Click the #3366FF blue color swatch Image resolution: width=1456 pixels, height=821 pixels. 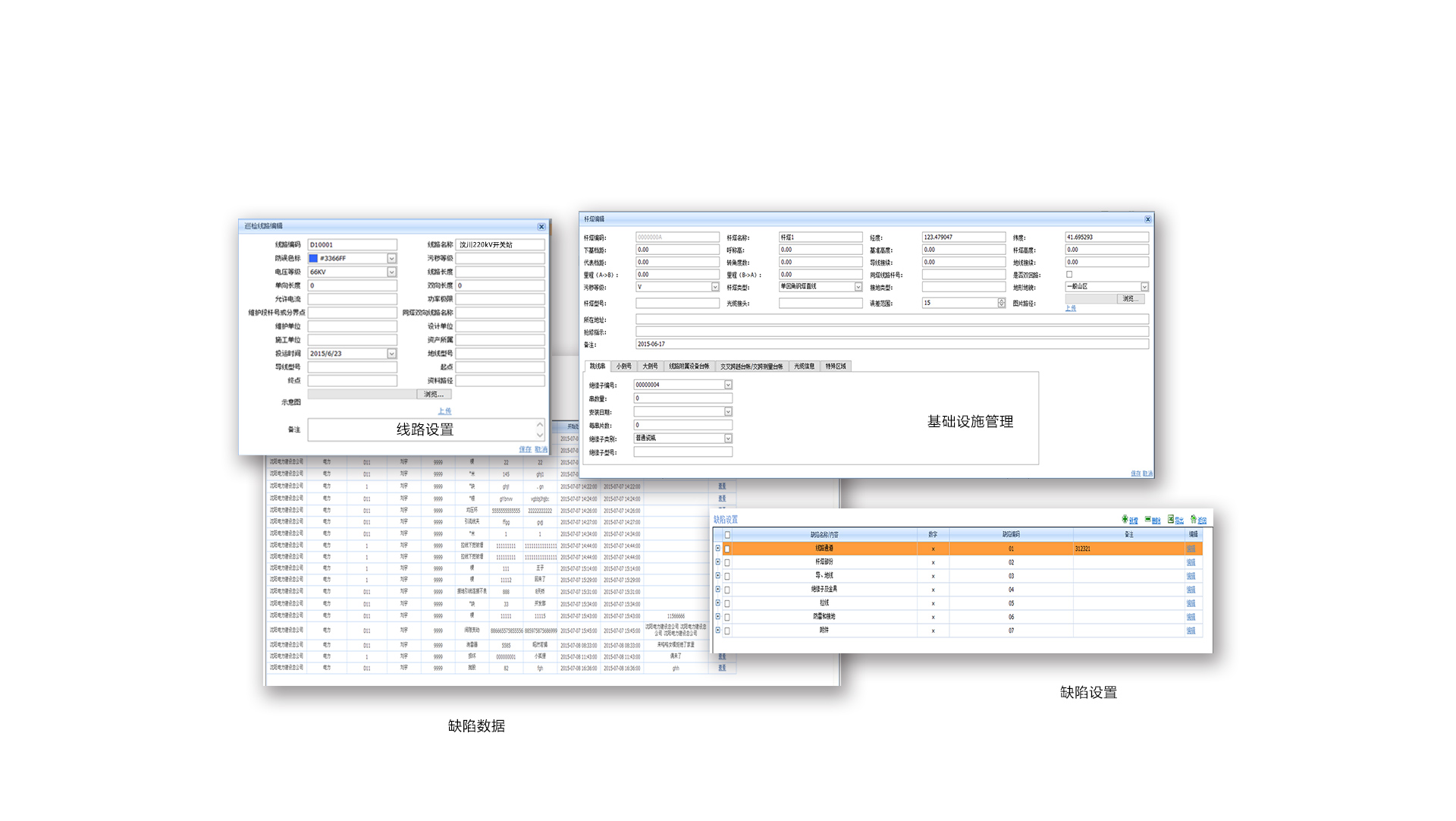(x=313, y=259)
